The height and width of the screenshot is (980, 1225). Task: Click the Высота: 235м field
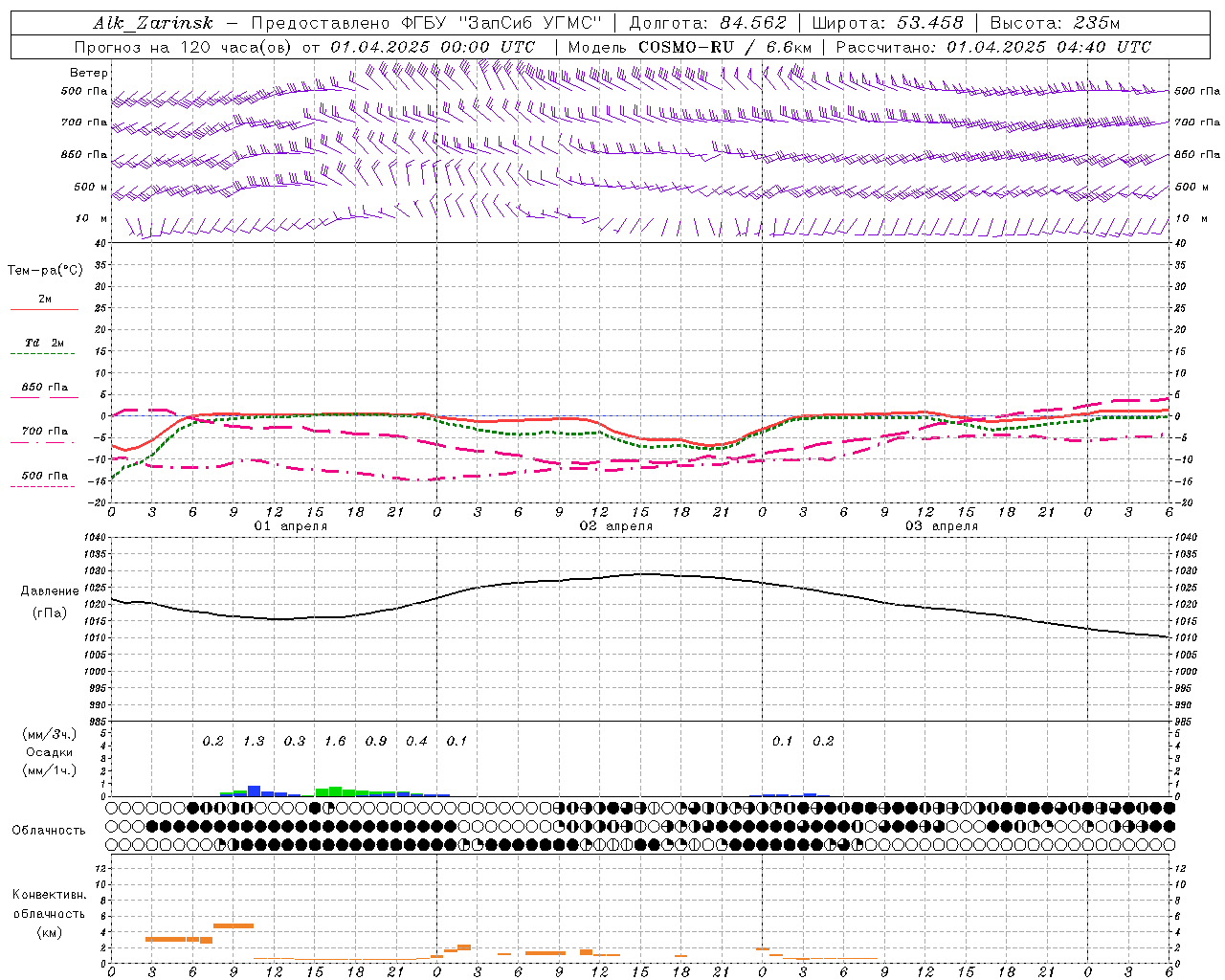1056,23
